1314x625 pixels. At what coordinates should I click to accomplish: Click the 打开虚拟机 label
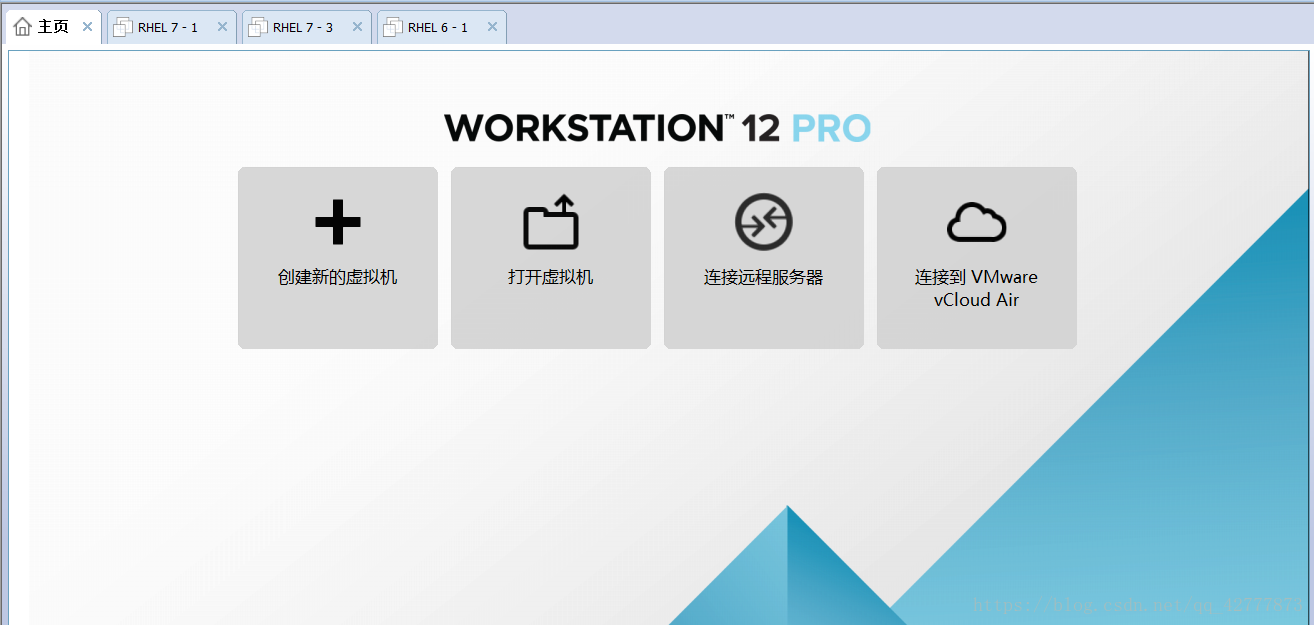(x=551, y=277)
